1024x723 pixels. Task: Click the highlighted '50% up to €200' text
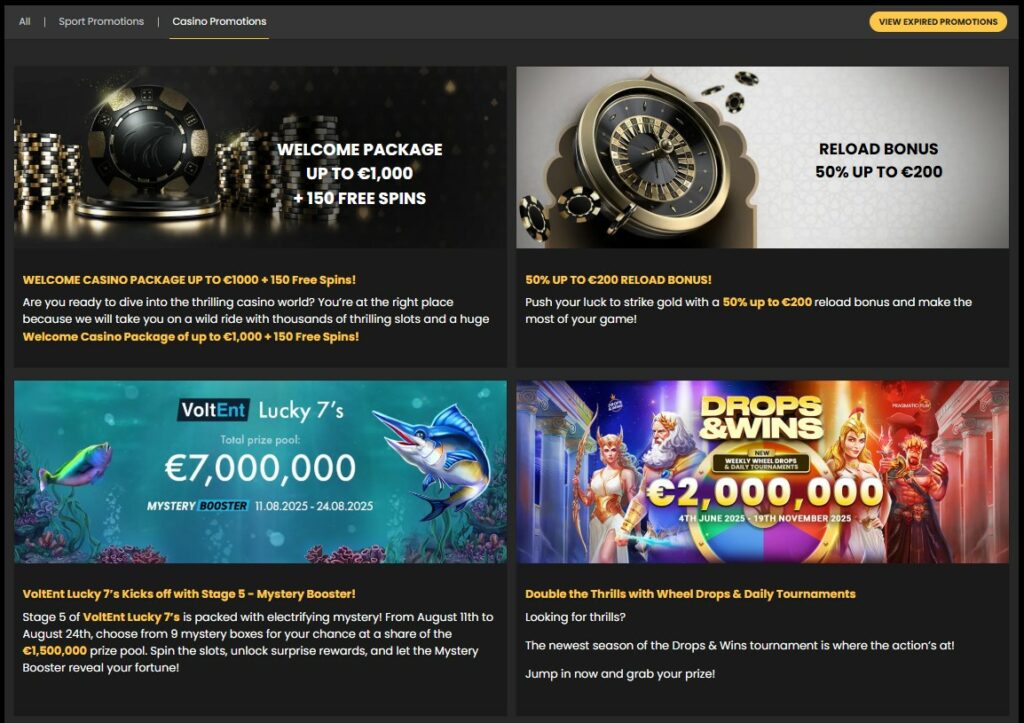point(767,302)
